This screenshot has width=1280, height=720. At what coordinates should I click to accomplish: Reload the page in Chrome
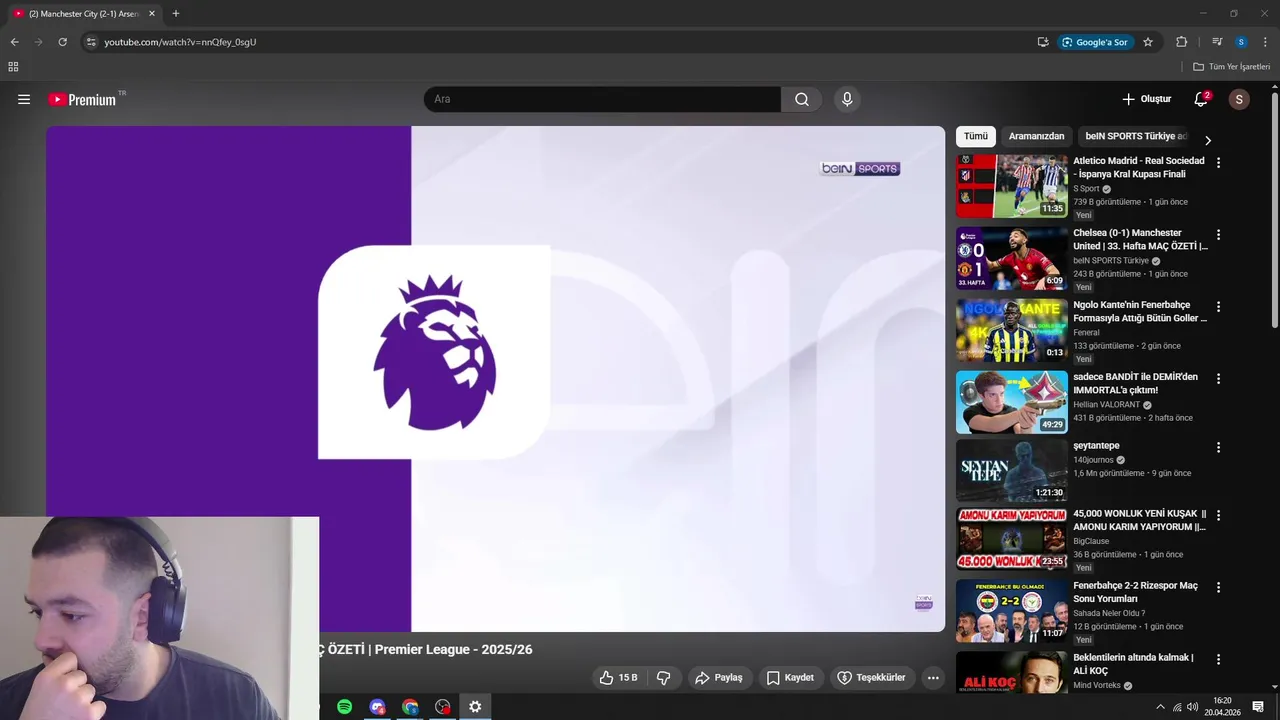tap(62, 42)
